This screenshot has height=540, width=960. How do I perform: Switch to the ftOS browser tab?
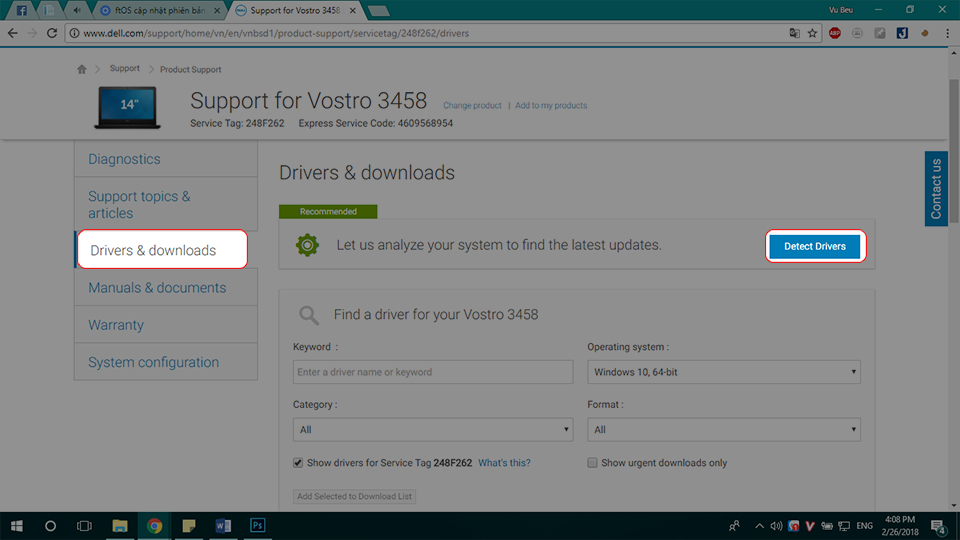coord(159,10)
